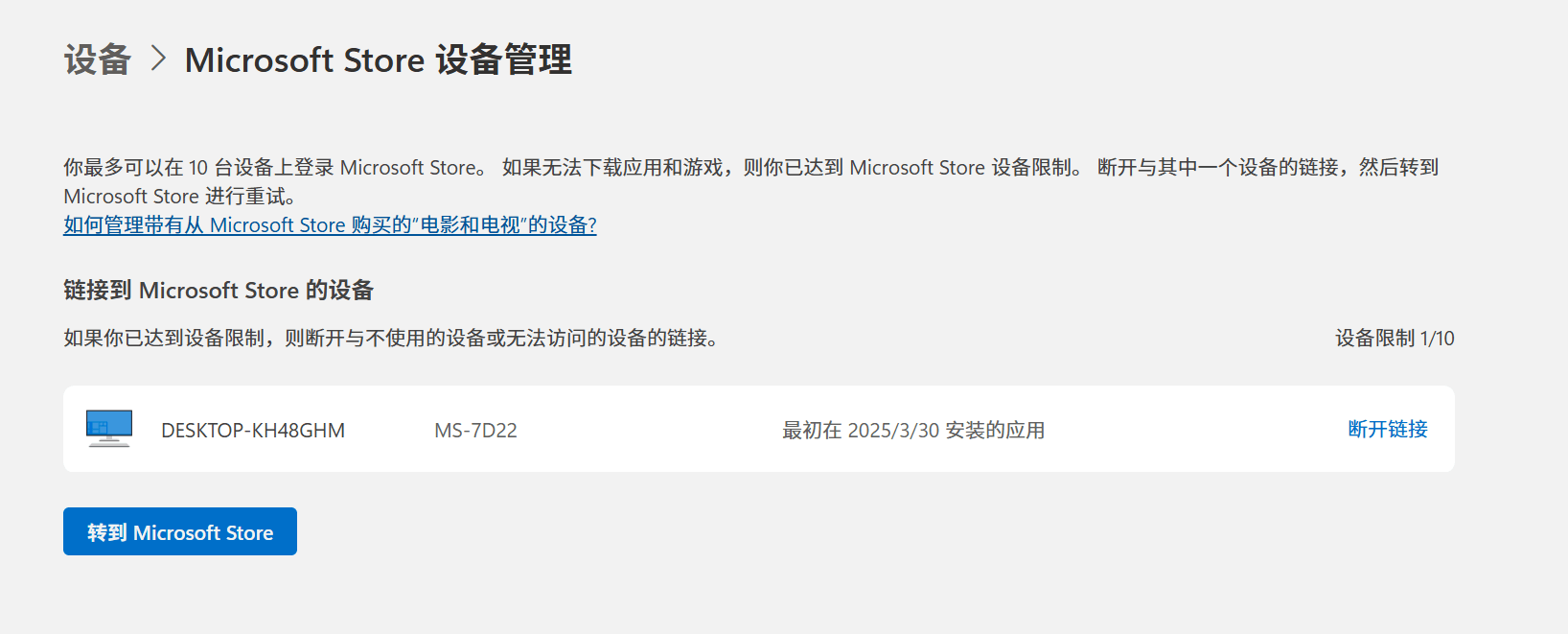Screen dimensions: 1568x634
Task: Click the Microsoft Store 设备管理 page title
Action: 379,59
